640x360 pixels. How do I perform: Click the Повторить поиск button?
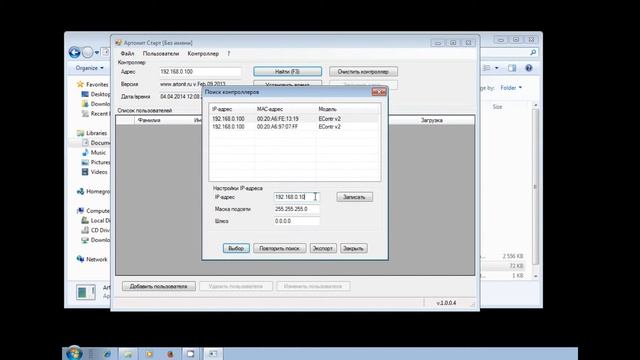tap(280, 248)
